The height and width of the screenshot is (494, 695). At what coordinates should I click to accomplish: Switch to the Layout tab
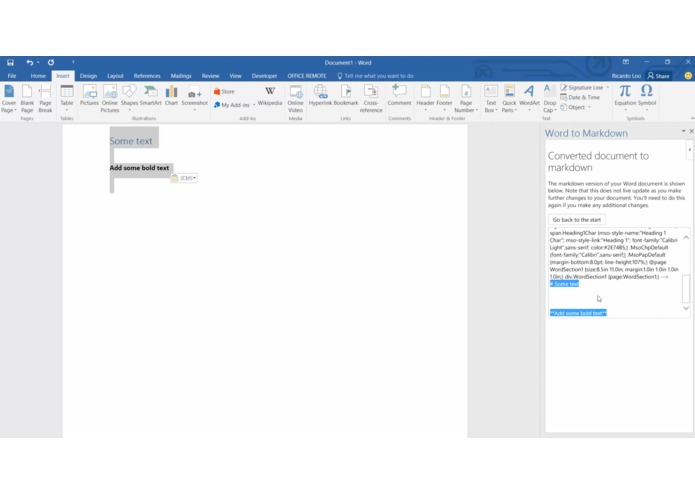(x=115, y=76)
